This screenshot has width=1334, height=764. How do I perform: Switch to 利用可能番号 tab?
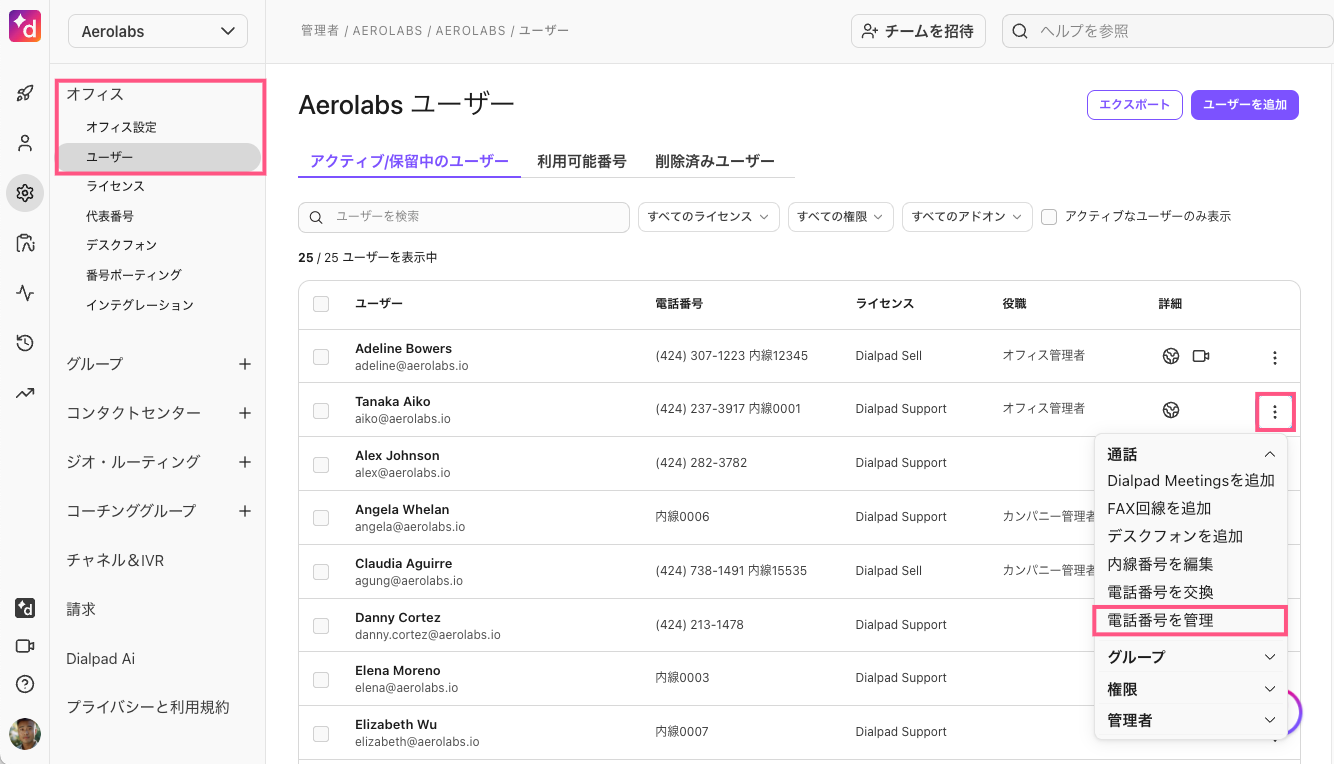tap(581, 161)
